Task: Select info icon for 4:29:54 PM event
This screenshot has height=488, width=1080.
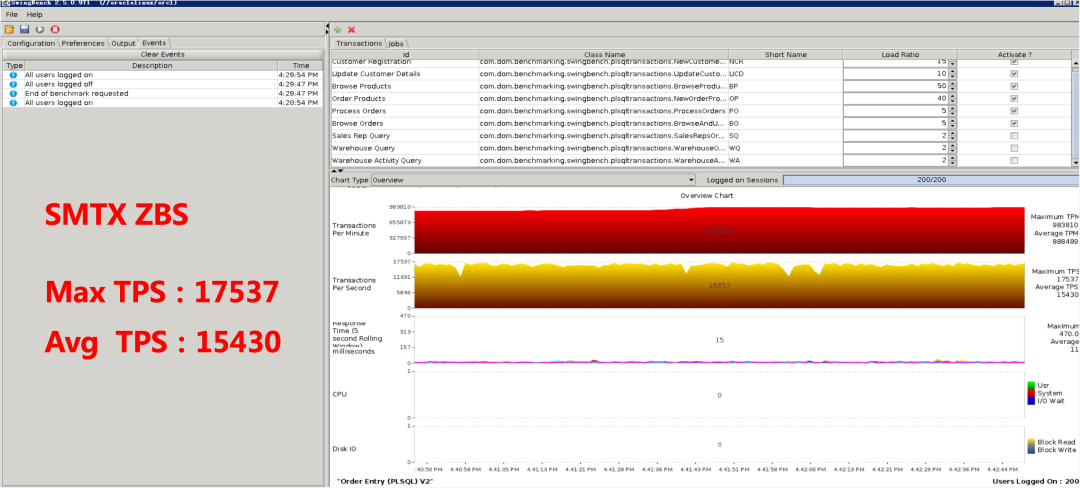Action: click(x=13, y=74)
